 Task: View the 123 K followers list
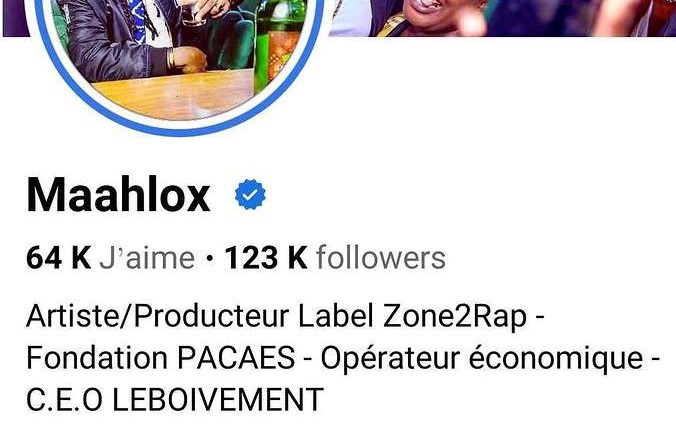335,258
